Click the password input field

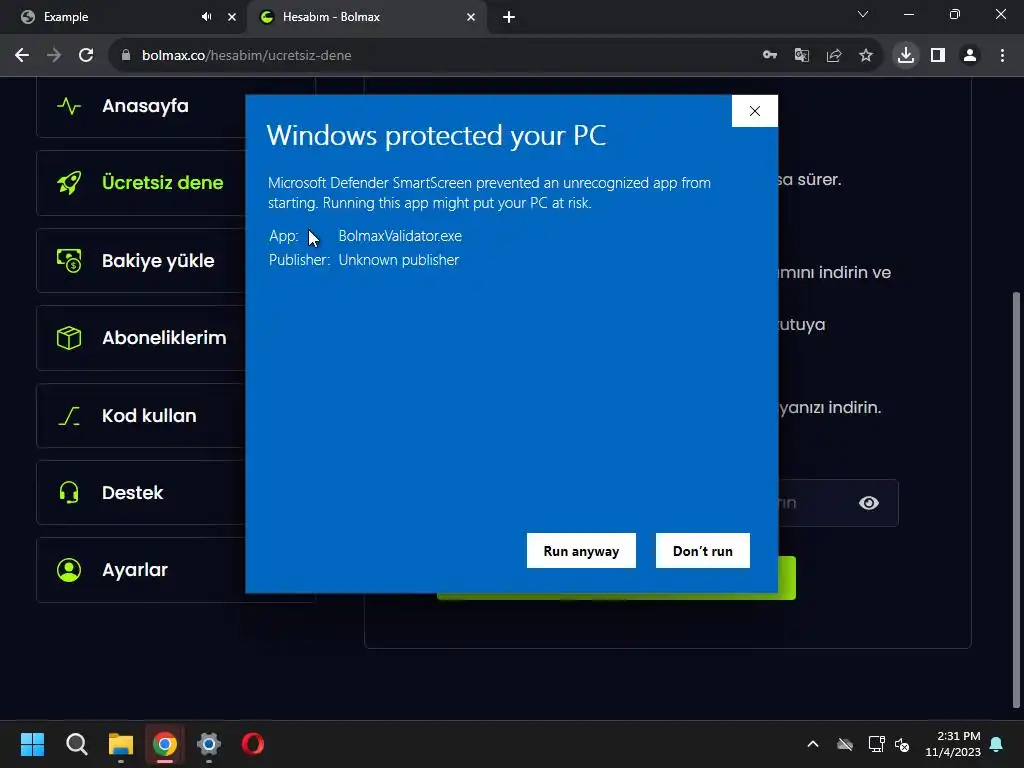pyautogui.click(x=838, y=503)
